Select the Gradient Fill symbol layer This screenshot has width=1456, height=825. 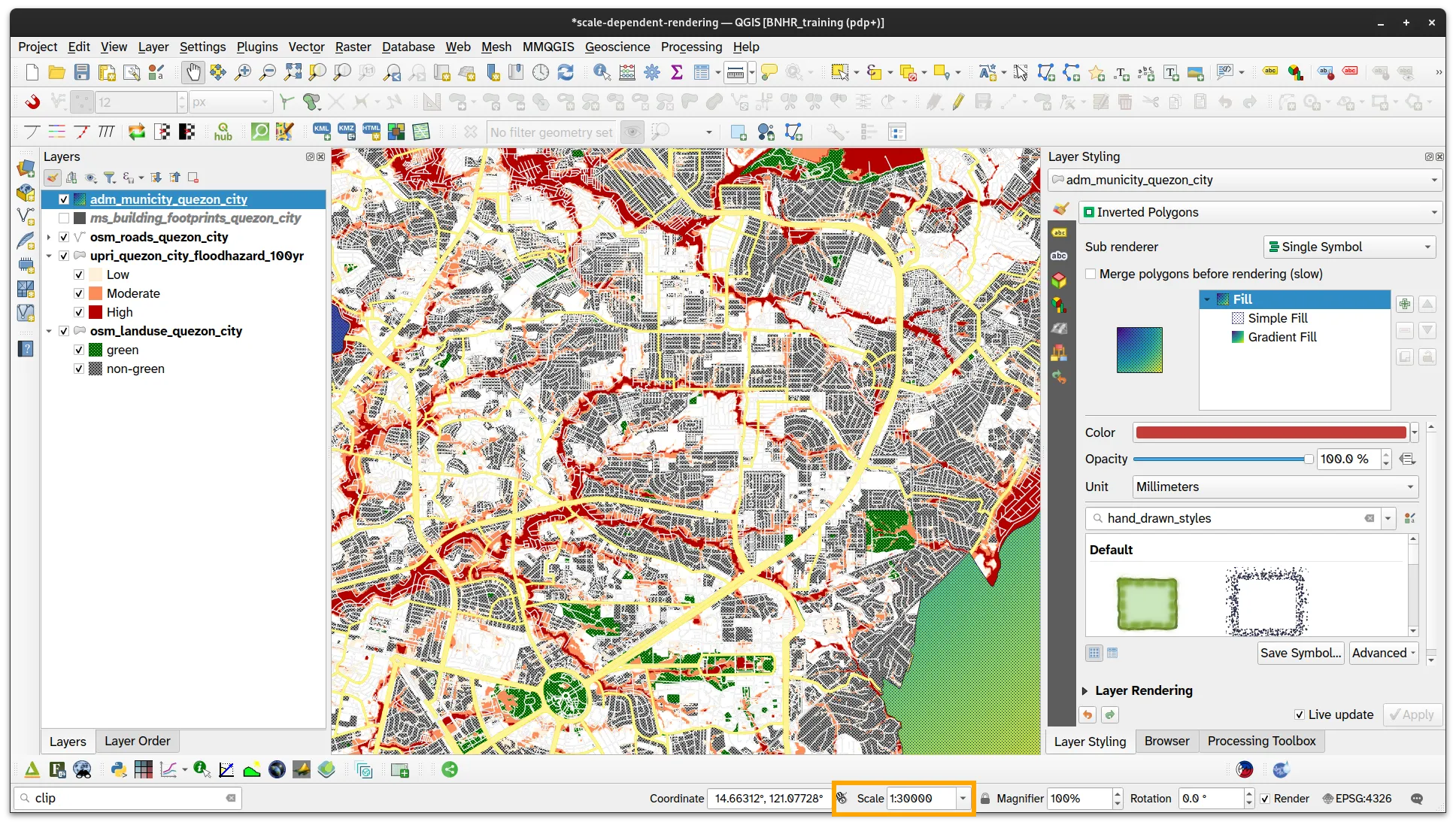1282,337
